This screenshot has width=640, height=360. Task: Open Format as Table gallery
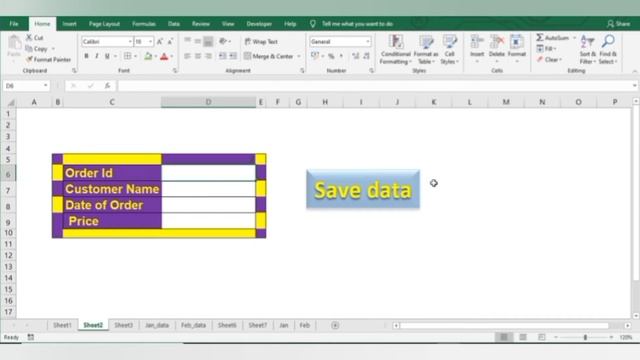click(x=426, y=49)
